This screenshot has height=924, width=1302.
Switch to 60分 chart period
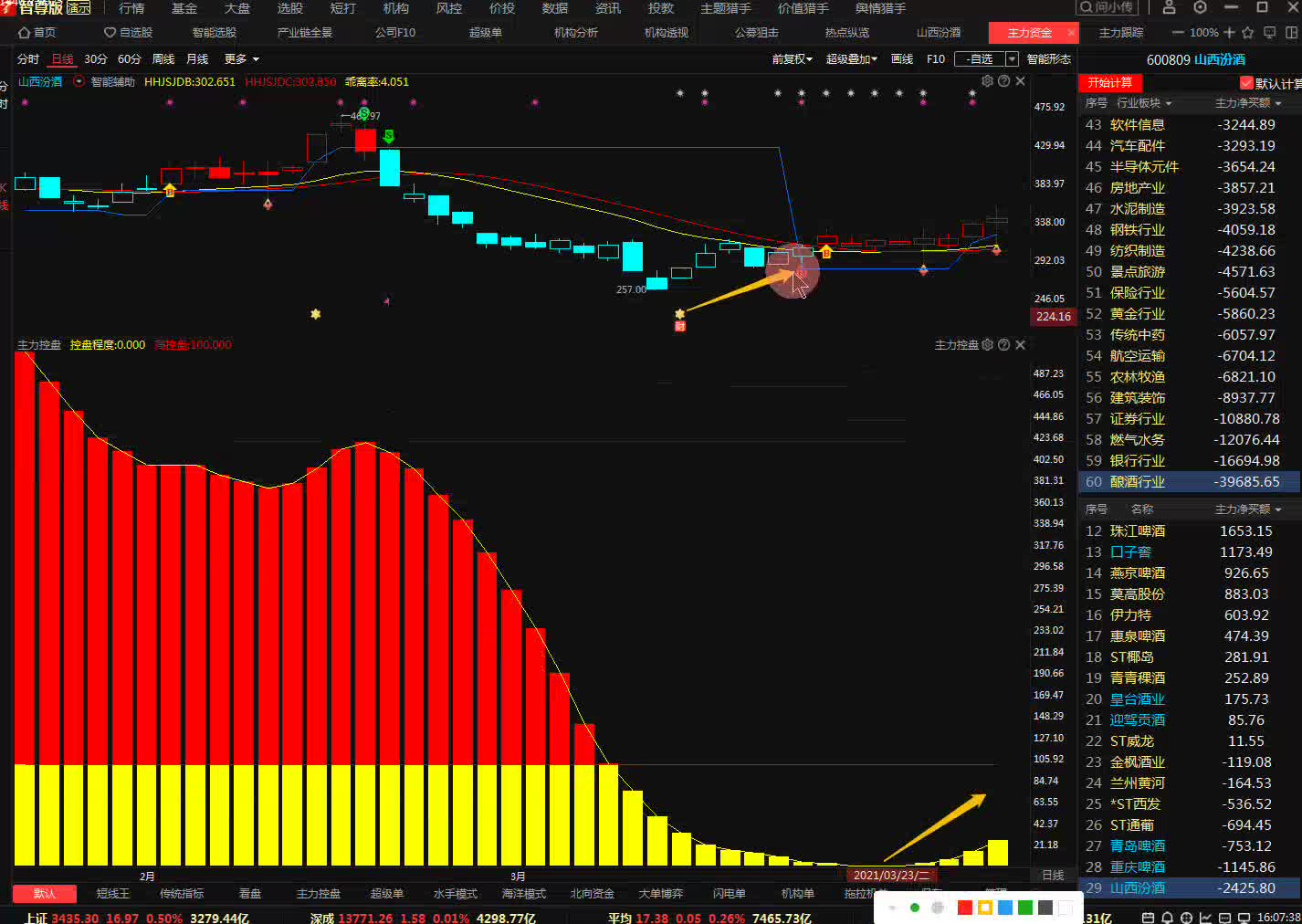[x=130, y=59]
